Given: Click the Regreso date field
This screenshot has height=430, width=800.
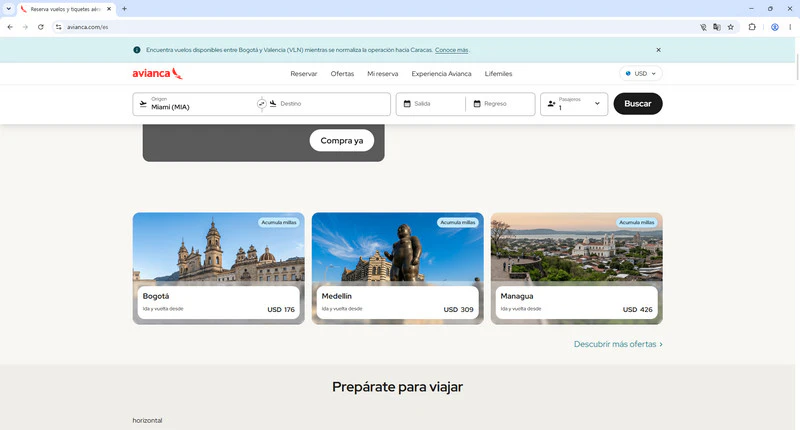Looking at the screenshot, I should click(501, 104).
